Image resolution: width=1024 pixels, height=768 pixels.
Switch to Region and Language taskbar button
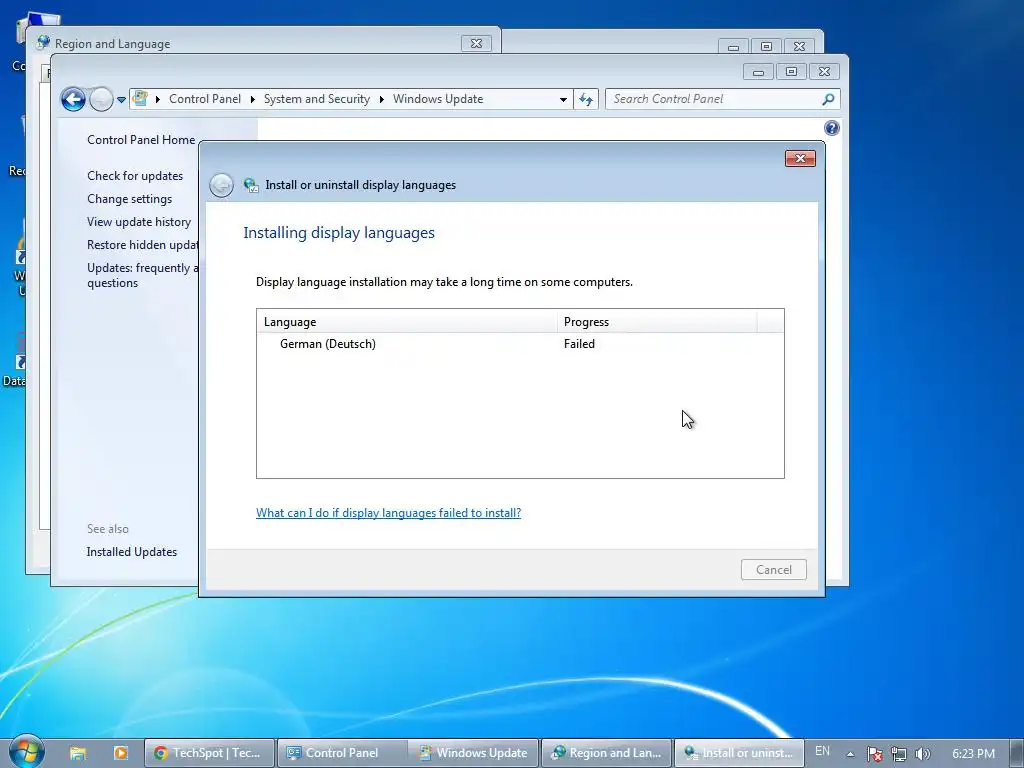606,753
